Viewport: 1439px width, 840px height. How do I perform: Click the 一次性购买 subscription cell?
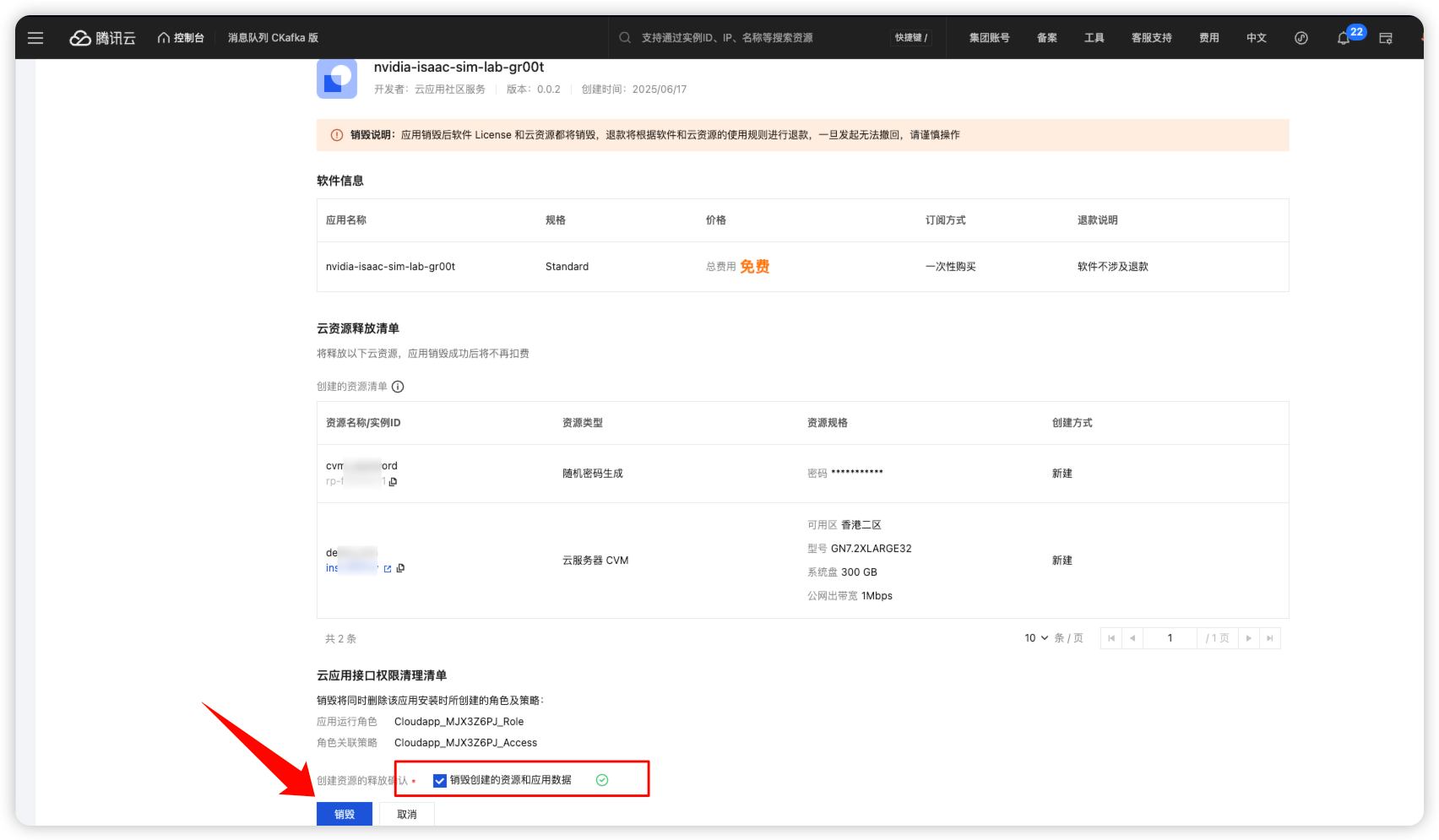[951, 267]
